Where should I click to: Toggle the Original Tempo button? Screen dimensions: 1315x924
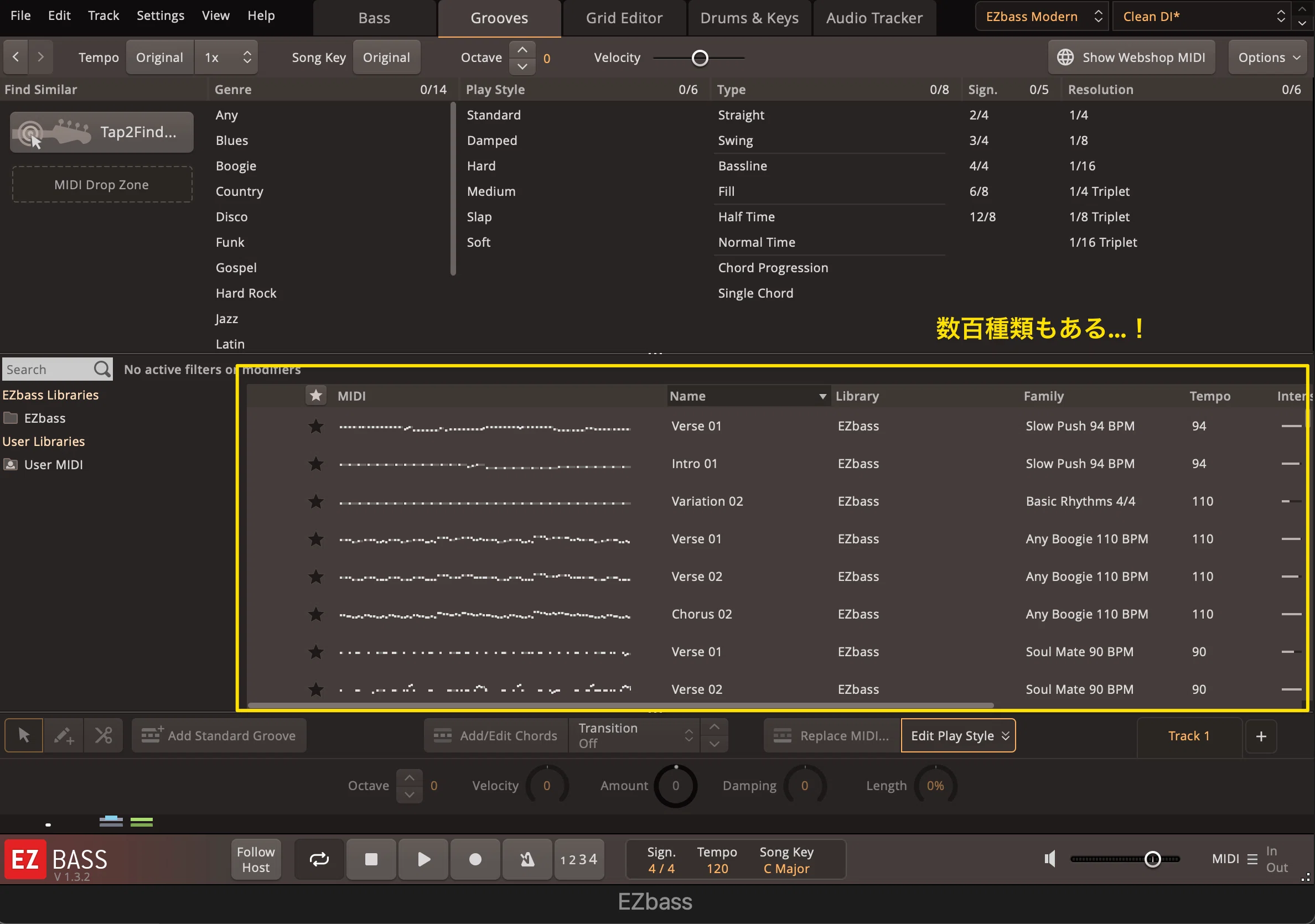(160, 57)
